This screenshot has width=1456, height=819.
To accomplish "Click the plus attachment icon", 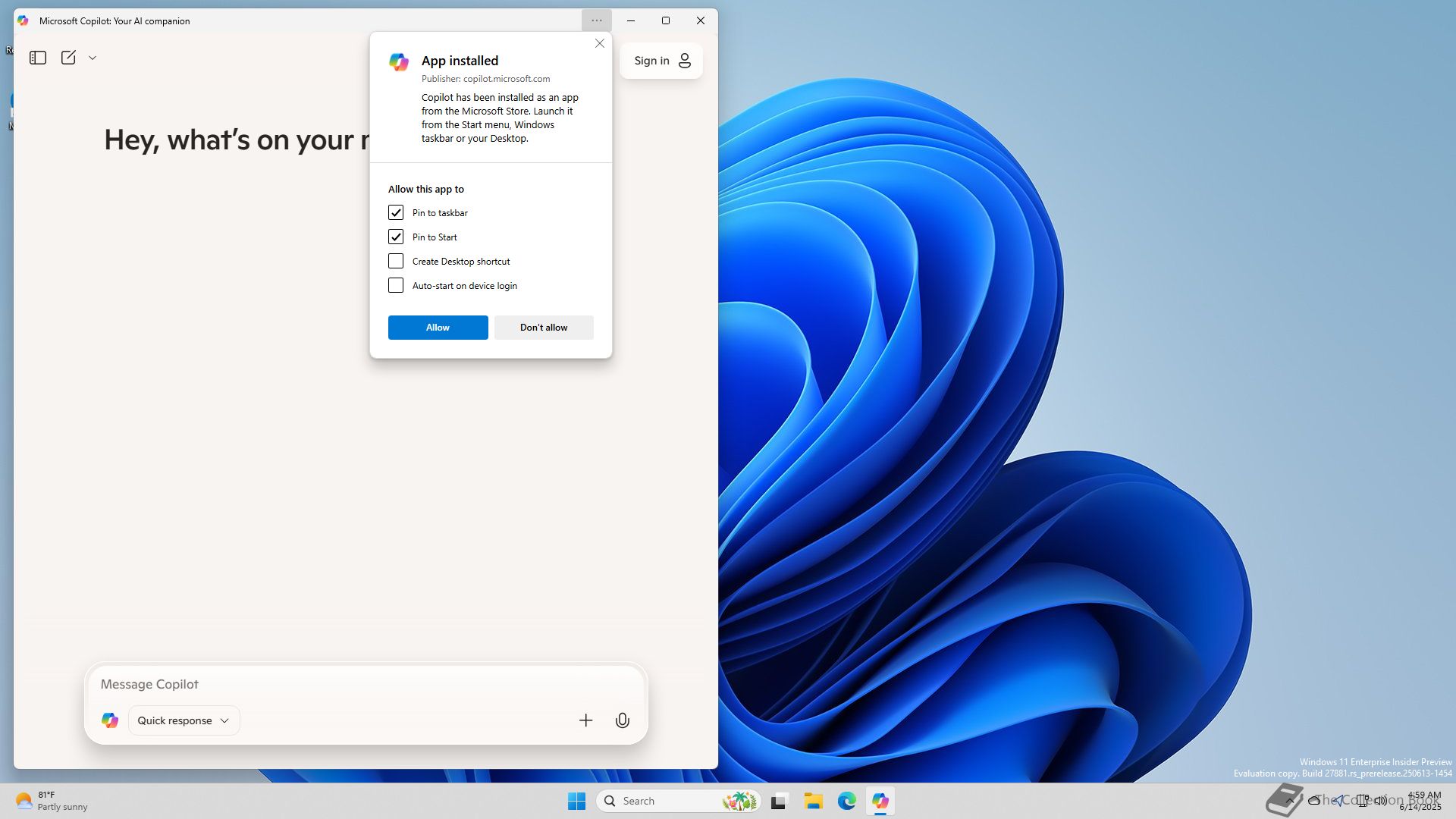I will [x=585, y=720].
